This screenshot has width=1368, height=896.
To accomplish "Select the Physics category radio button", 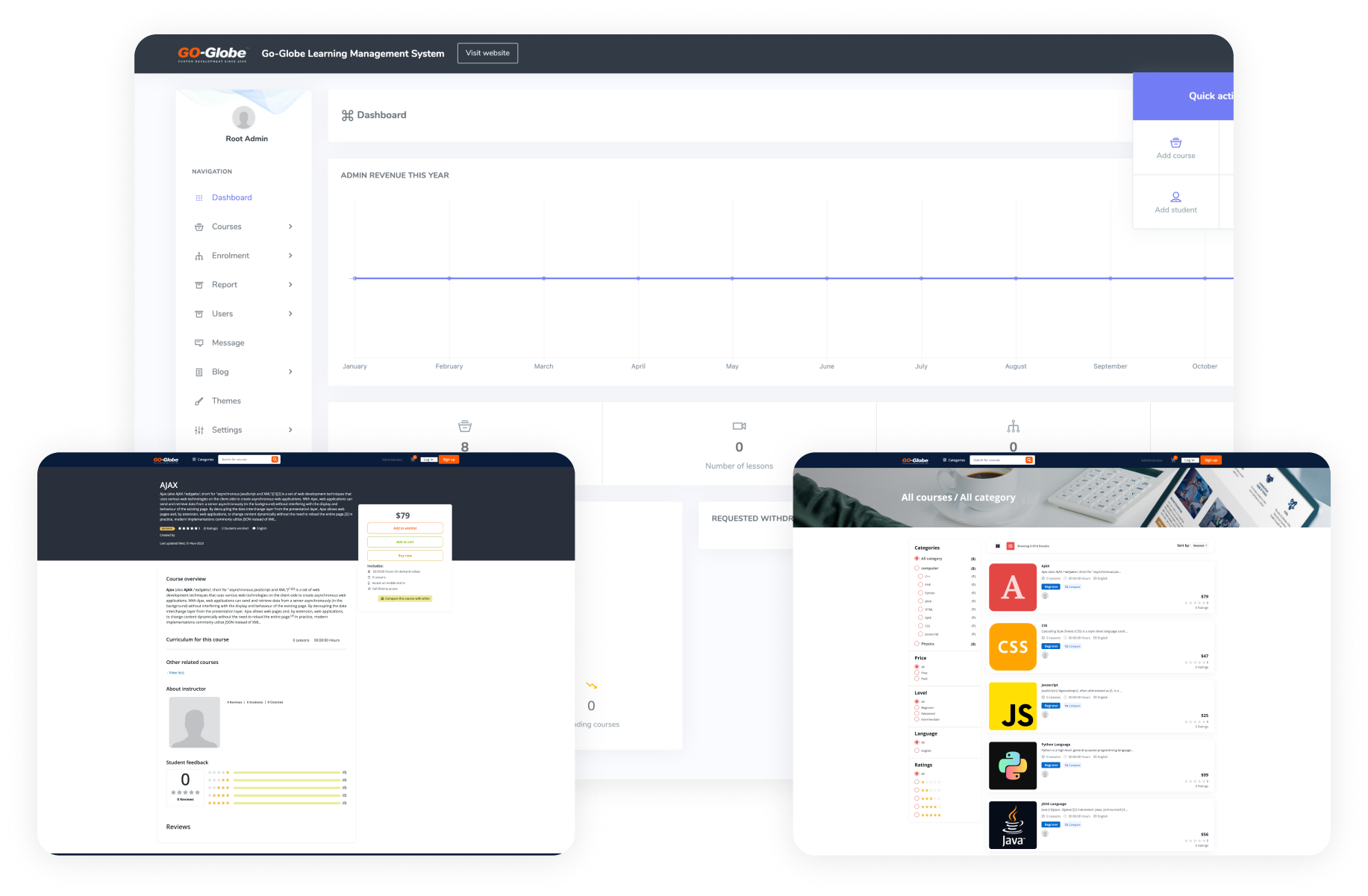I will click(916, 643).
